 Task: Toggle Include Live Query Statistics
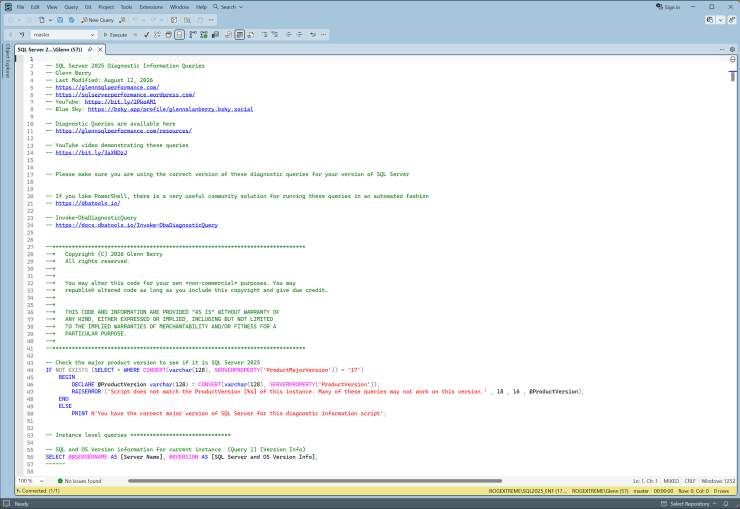tap(204, 34)
